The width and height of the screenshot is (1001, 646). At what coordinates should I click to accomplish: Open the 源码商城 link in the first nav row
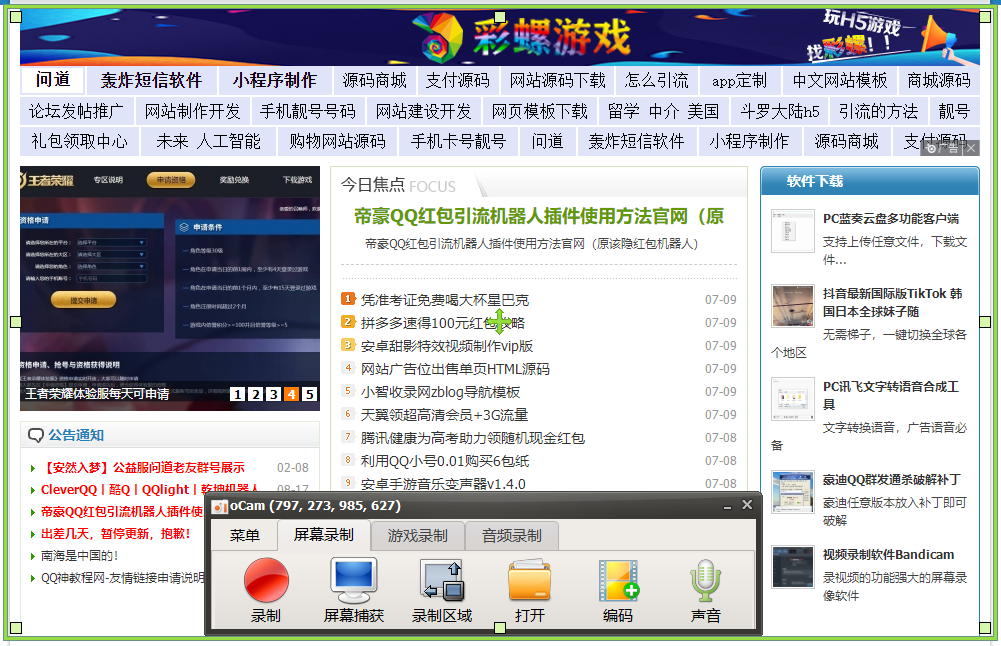coord(374,81)
